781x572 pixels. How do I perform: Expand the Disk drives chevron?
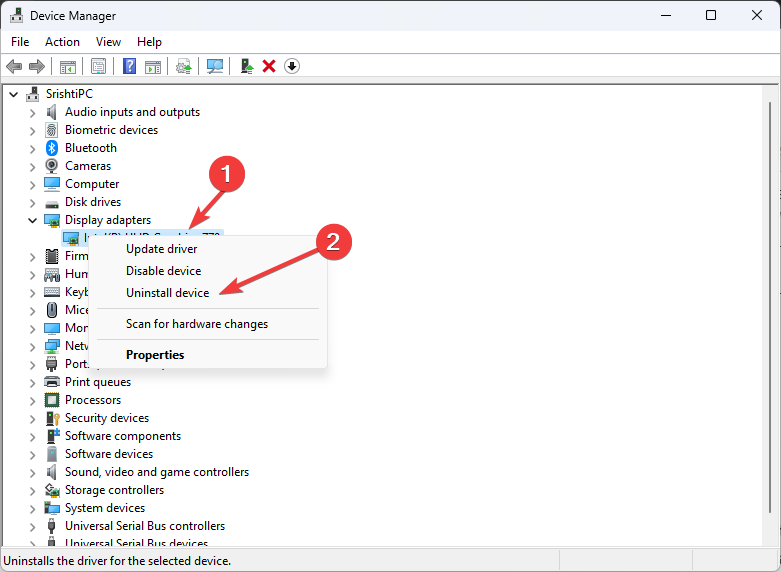[32, 202]
